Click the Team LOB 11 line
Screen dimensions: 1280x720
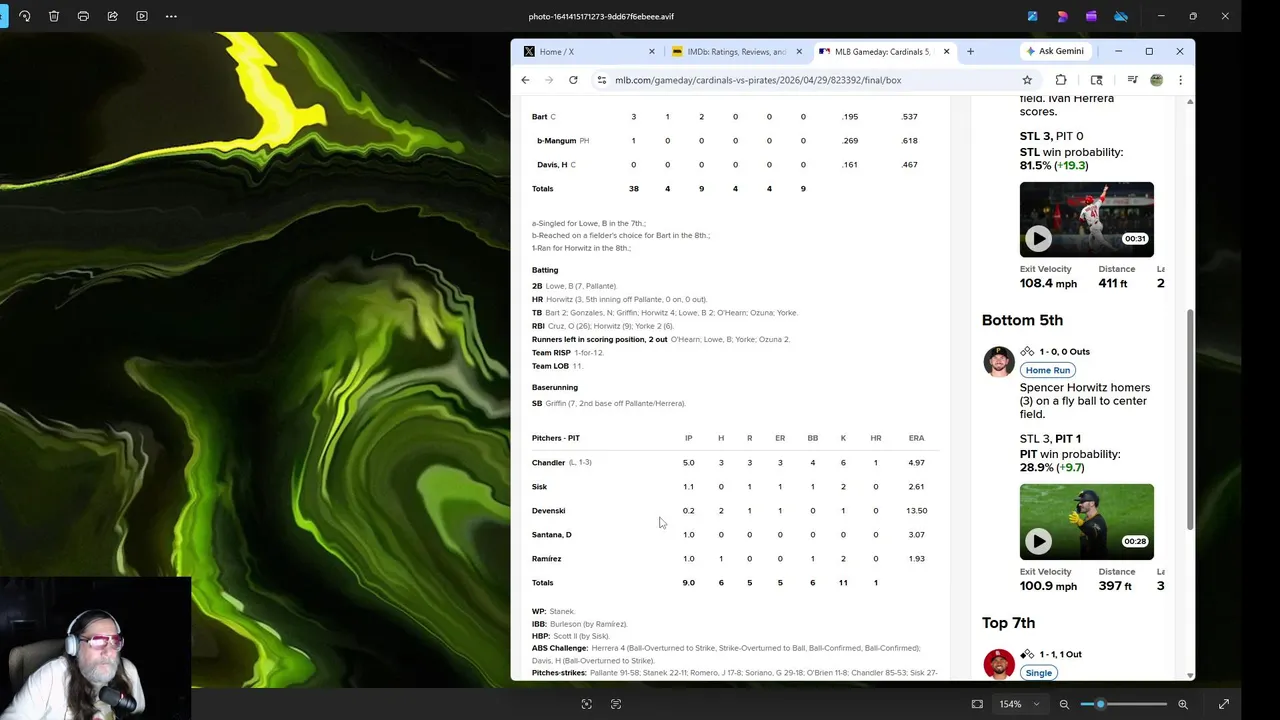[x=557, y=366]
